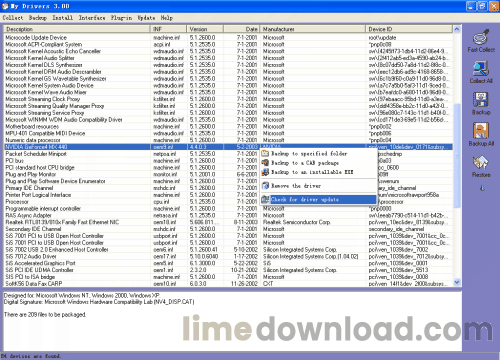
Task: Select the NVIDIA GeForce4 MX 440 row
Action: (x=228, y=147)
